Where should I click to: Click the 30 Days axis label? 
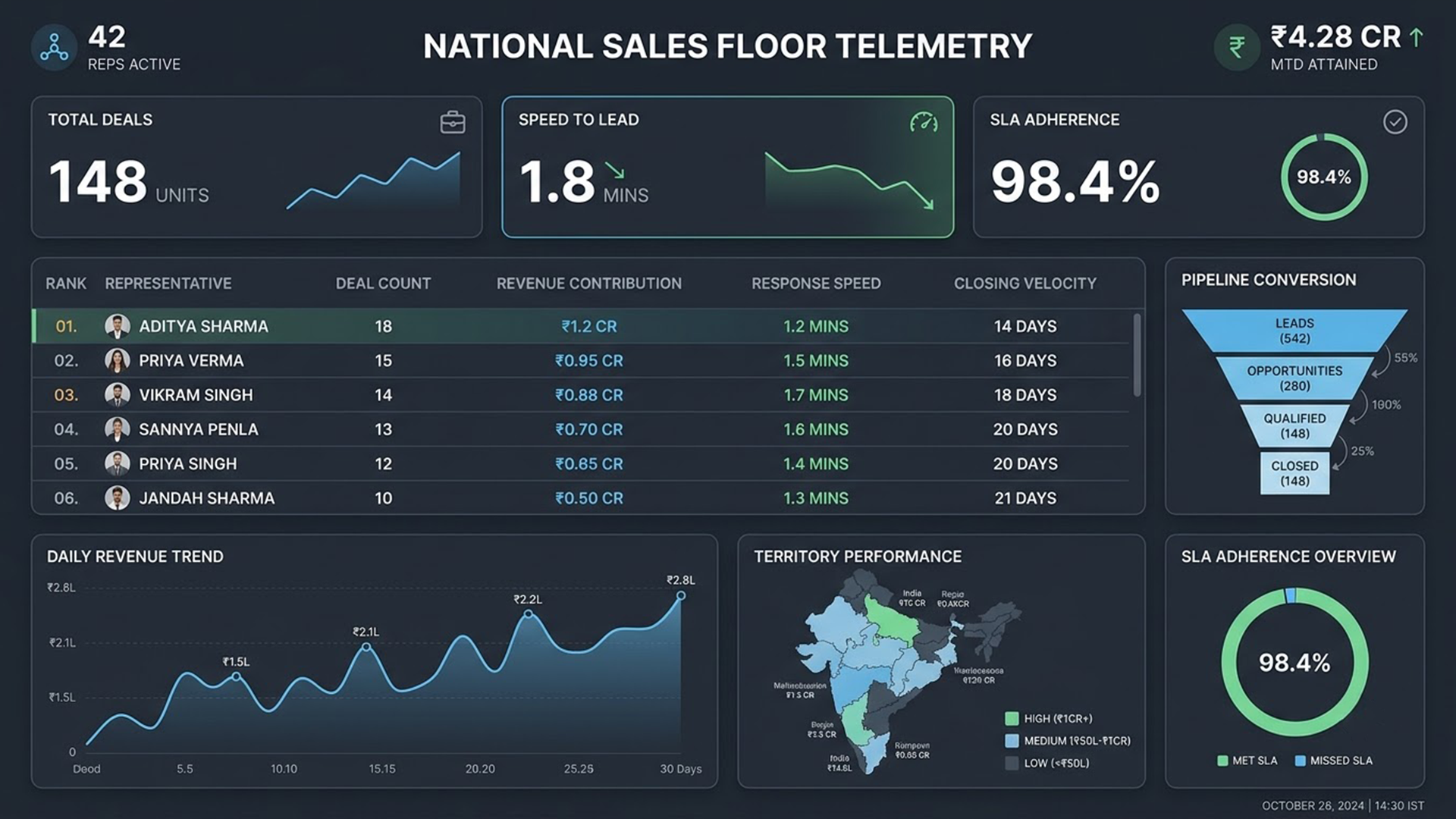680,769
